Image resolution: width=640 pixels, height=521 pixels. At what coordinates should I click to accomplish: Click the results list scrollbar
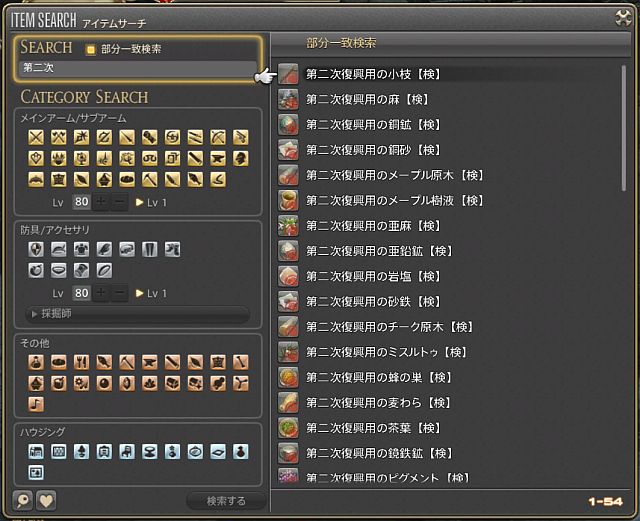click(x=624, y=128)
